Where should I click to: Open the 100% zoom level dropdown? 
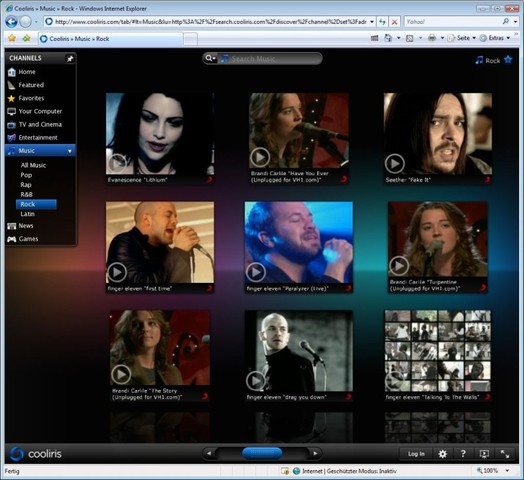click(x=507, y=471)
